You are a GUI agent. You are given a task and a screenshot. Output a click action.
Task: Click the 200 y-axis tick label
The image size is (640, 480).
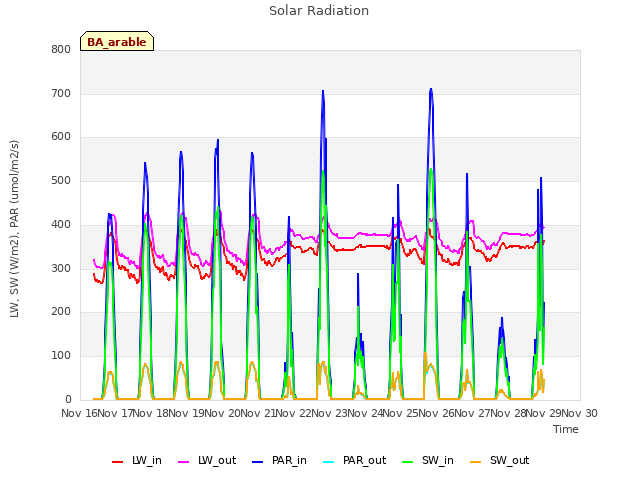point(61,312)
